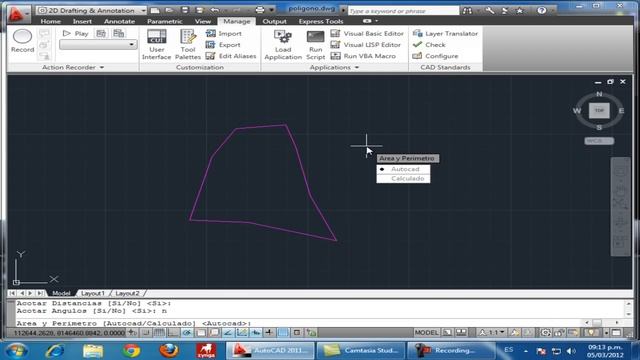Viewport: 640px width, 360px height.
Task: Expand the Applications panel
Action: [334, 67]
